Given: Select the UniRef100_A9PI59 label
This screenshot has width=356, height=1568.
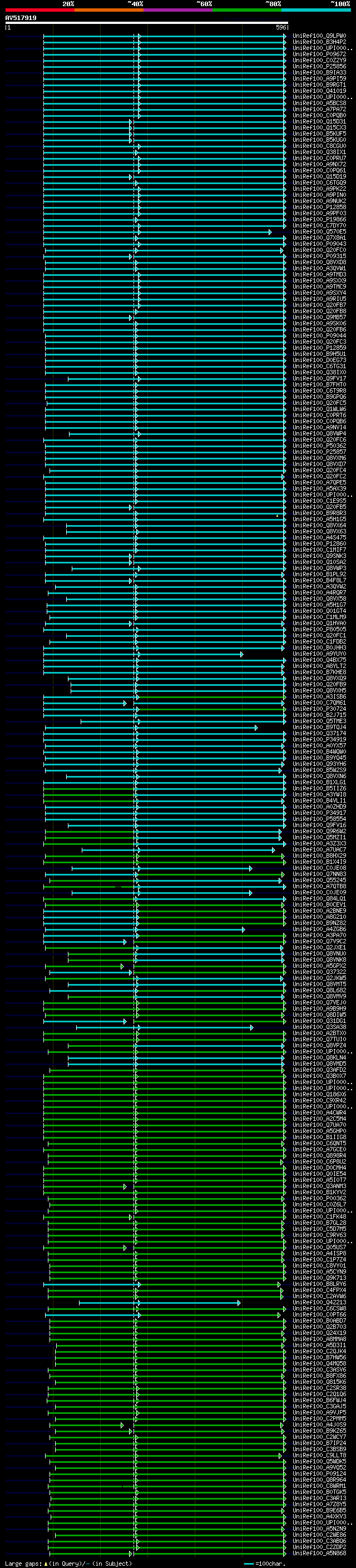Looking at the screenshot, I should coord(319,78).
